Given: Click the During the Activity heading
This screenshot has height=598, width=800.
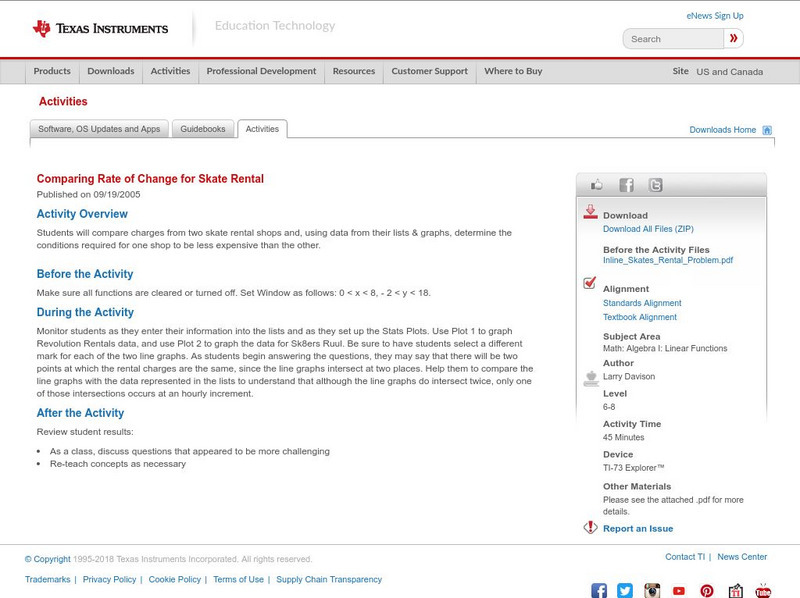Looking at the screenshot, I should coord(85,312).
